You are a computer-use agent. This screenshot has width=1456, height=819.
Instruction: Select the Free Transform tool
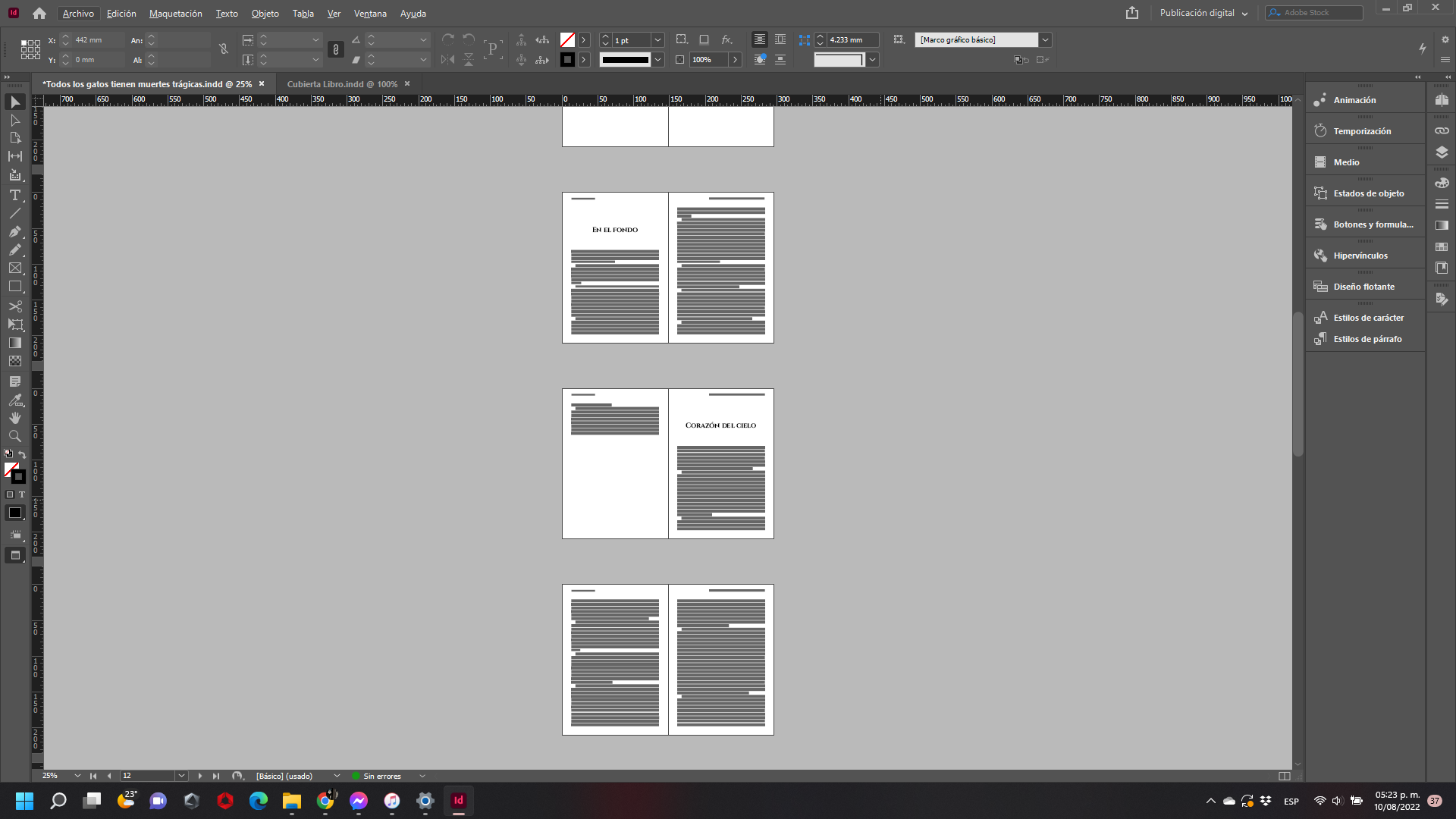pyautogui.click(x=15, y=325)
